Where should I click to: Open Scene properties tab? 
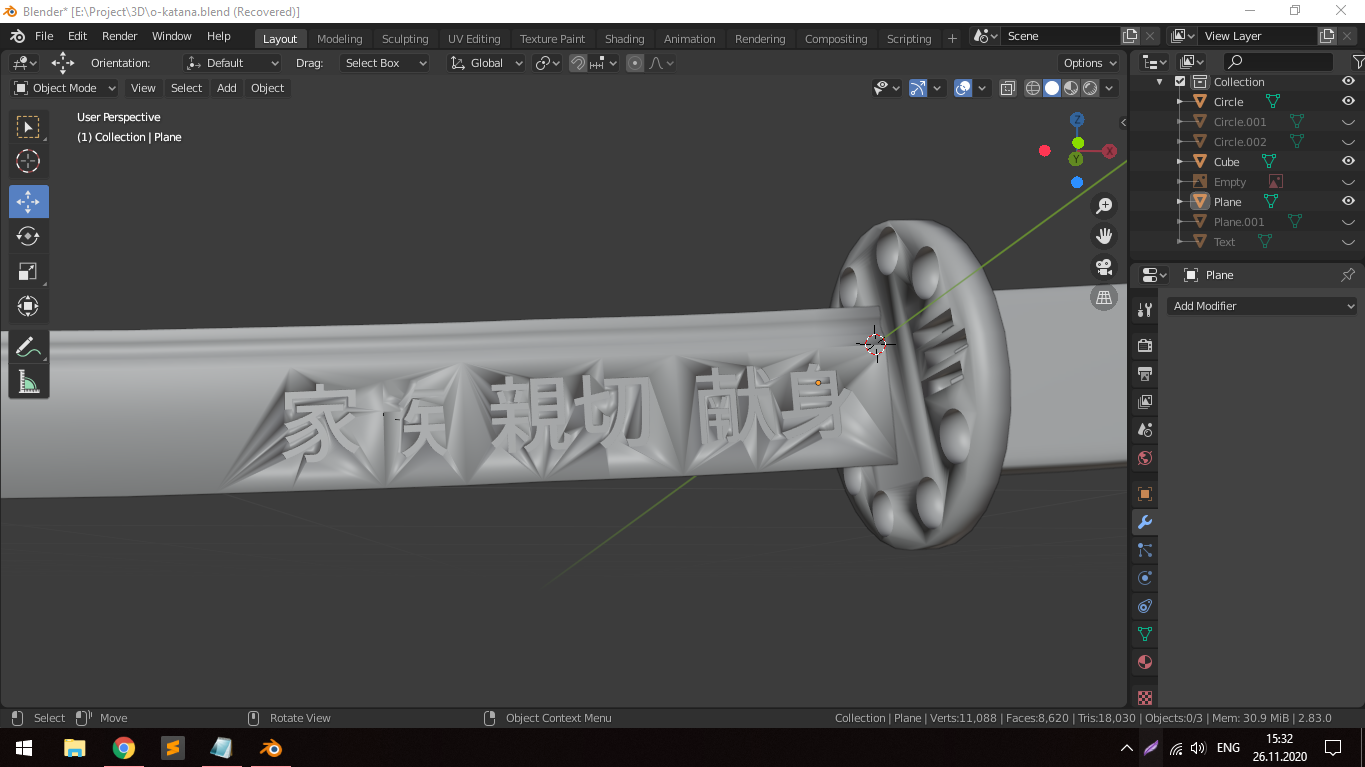coord(1145,430)
